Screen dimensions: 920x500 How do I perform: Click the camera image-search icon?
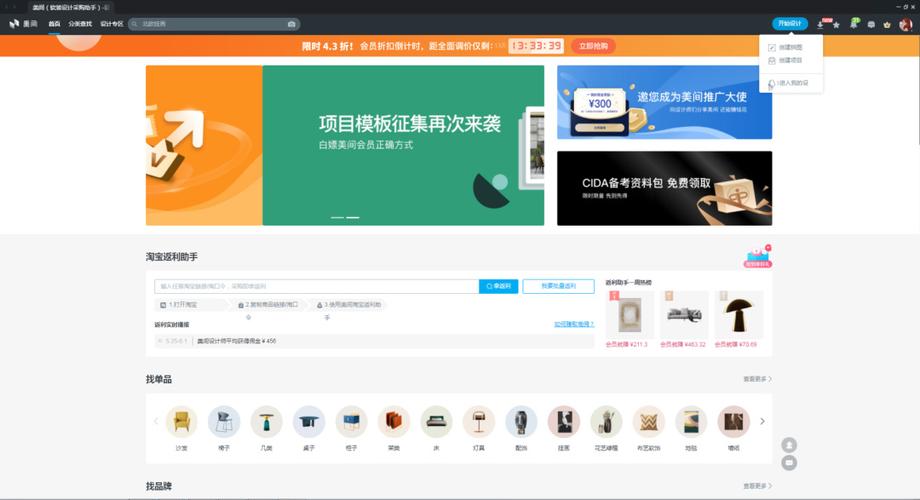(292, 24)
